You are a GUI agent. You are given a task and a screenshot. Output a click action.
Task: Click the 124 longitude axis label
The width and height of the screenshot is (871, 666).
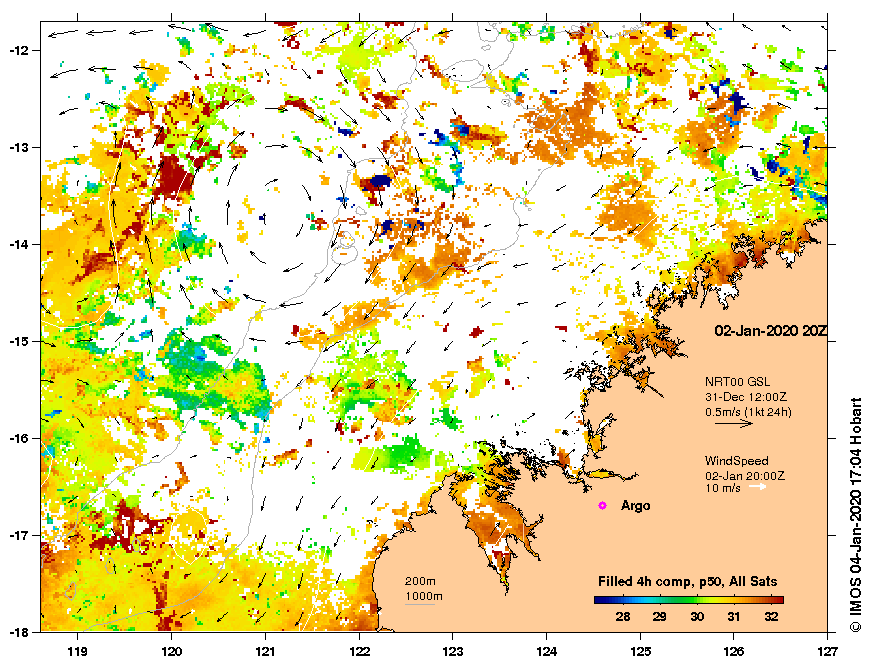pos(547,652)
